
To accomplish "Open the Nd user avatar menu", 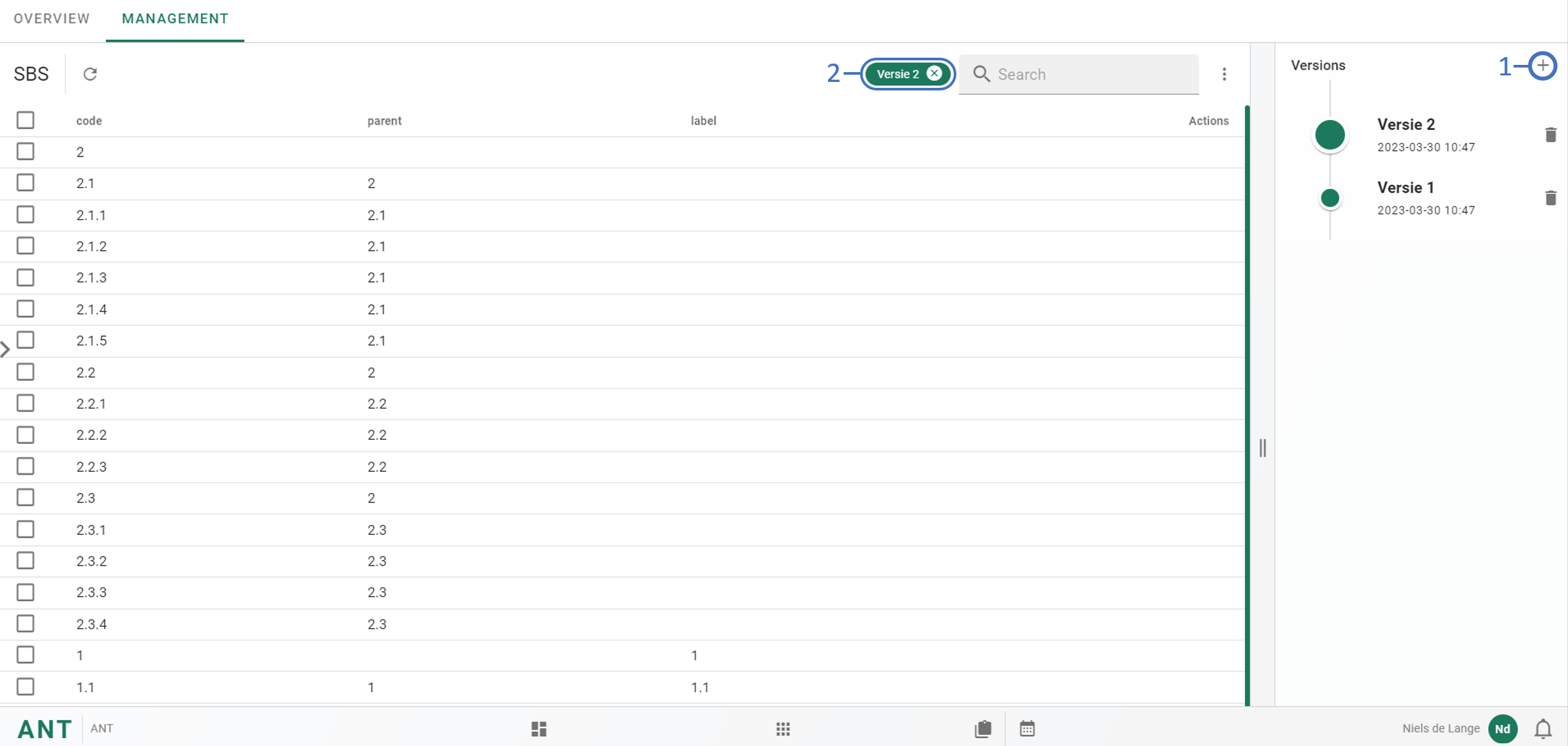I will coord(1502,729).
